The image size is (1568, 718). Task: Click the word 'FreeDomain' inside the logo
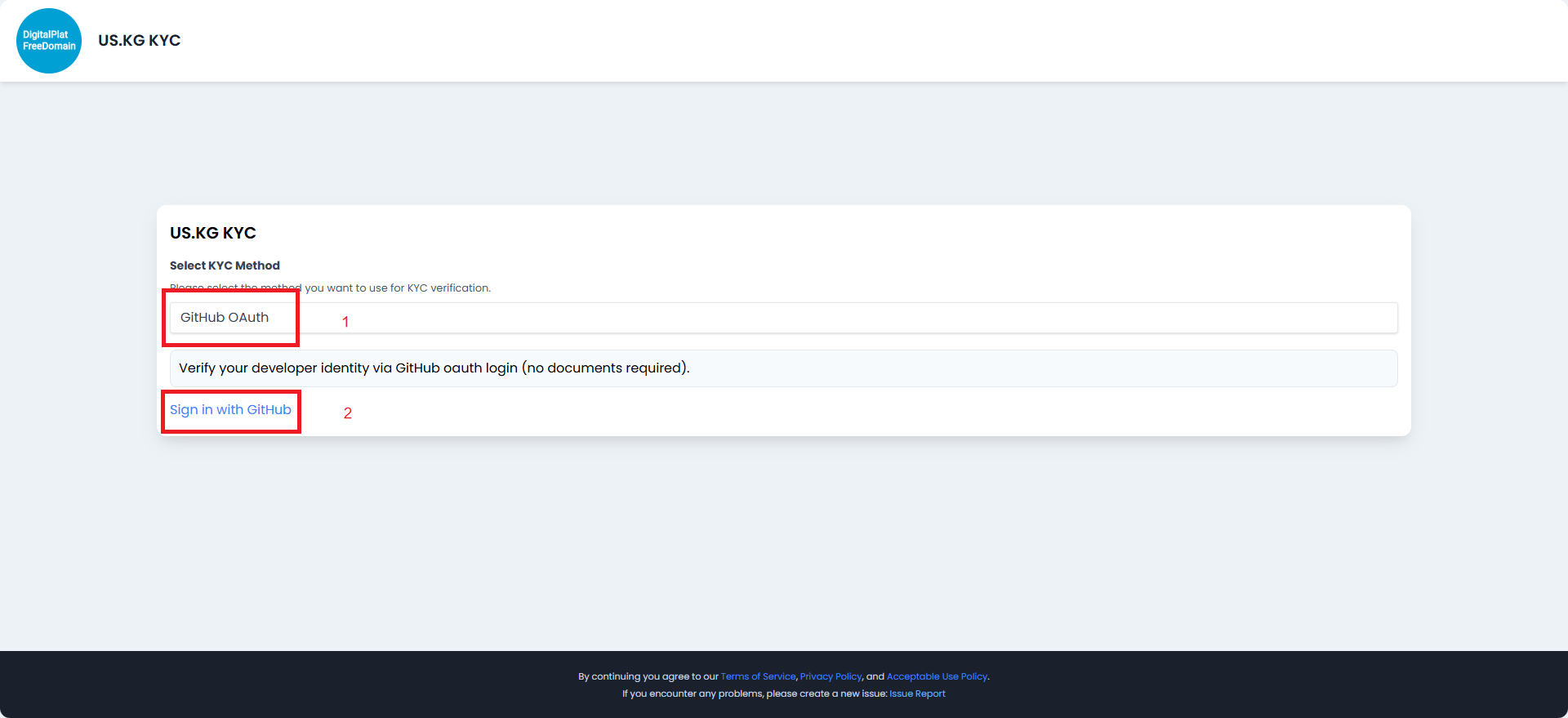tap(49, 47)
